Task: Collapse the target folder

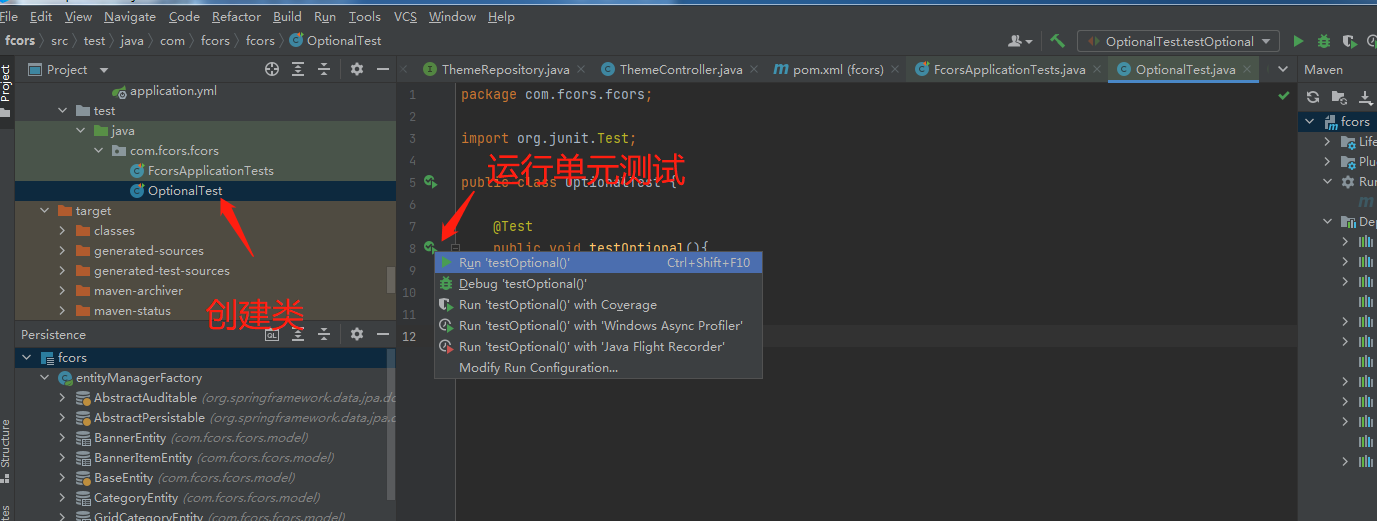Action: [45, 211]
